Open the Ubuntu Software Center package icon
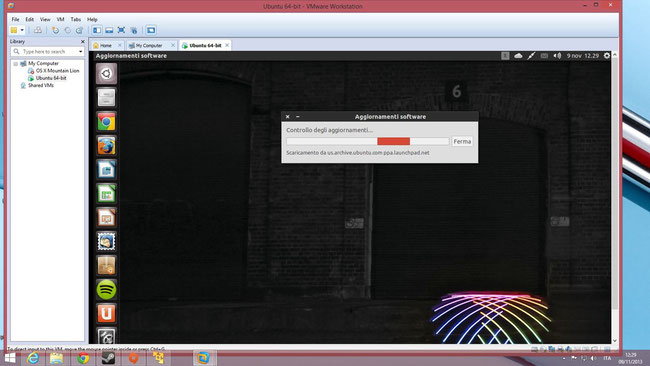 tap(107, 265)
